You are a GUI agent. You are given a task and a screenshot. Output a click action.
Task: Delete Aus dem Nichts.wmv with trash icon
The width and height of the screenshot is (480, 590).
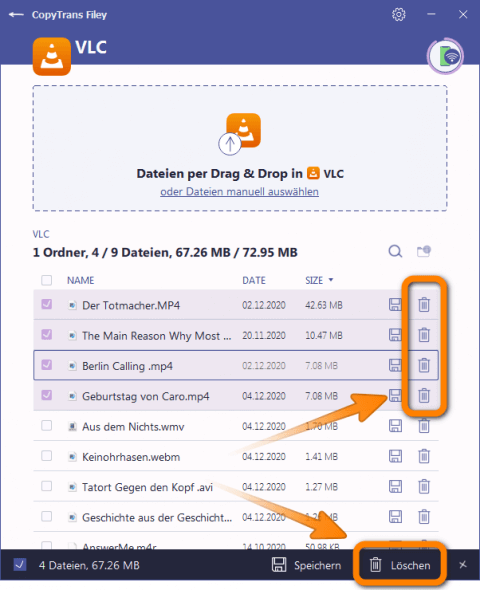(x=424, y=426)
